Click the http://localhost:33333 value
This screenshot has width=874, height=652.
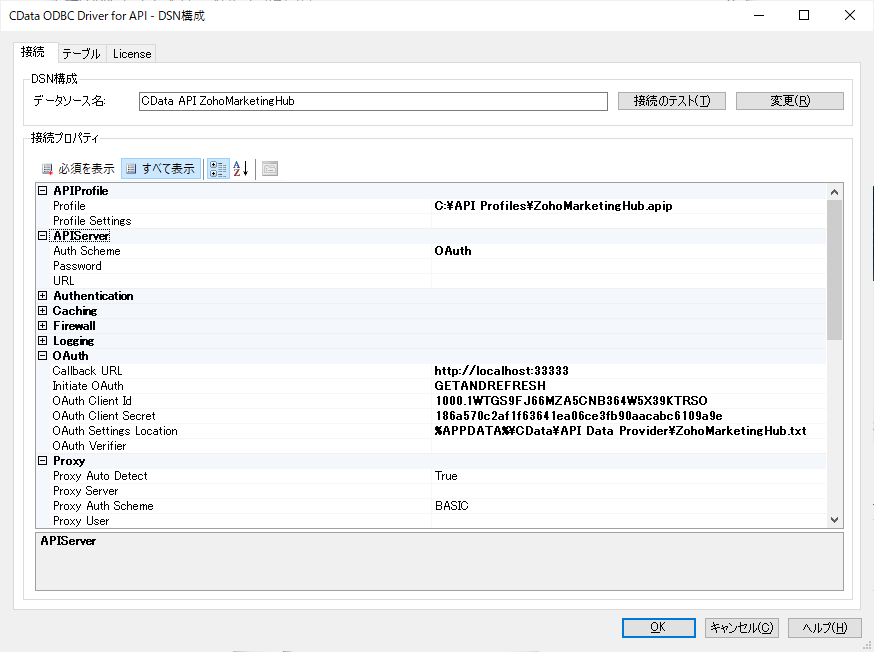point(501,371)
